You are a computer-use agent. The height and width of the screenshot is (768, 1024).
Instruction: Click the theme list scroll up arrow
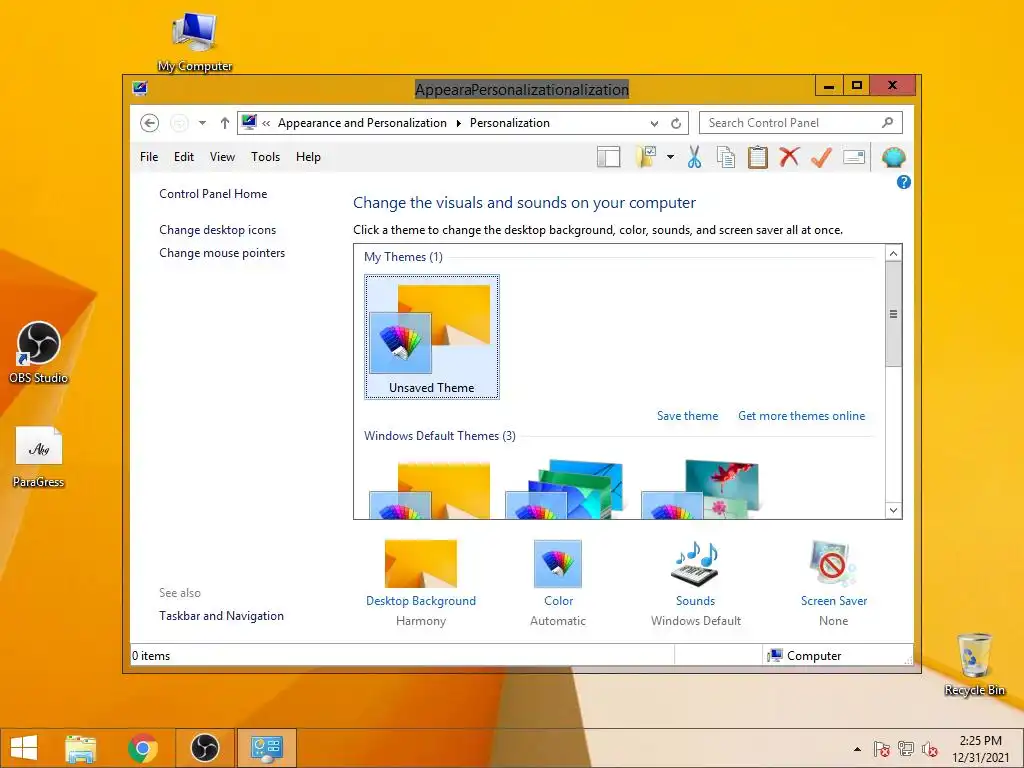[x=893, y=253]
